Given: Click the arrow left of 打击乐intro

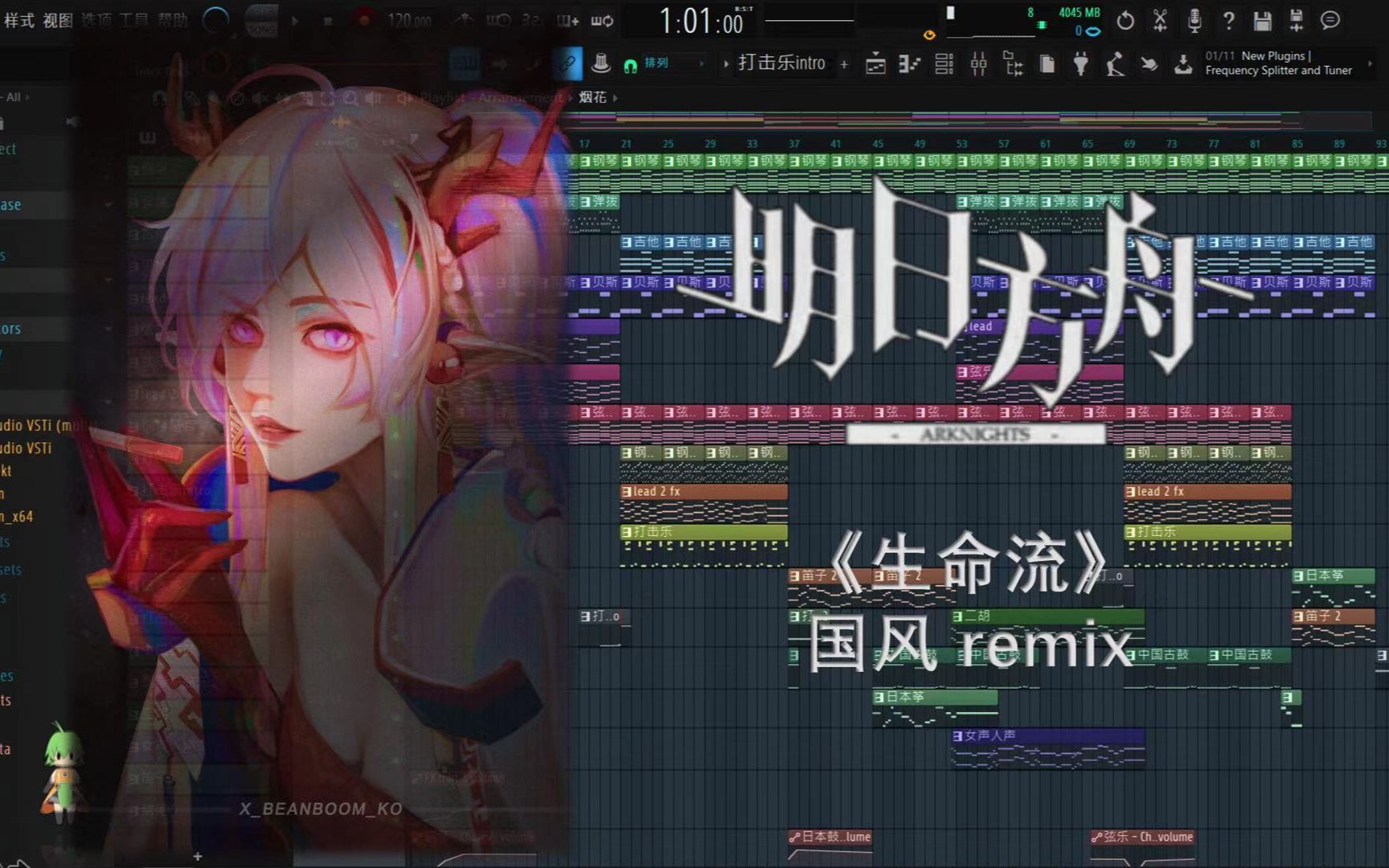Looking at the screenshot, I should tap(726, 63).
